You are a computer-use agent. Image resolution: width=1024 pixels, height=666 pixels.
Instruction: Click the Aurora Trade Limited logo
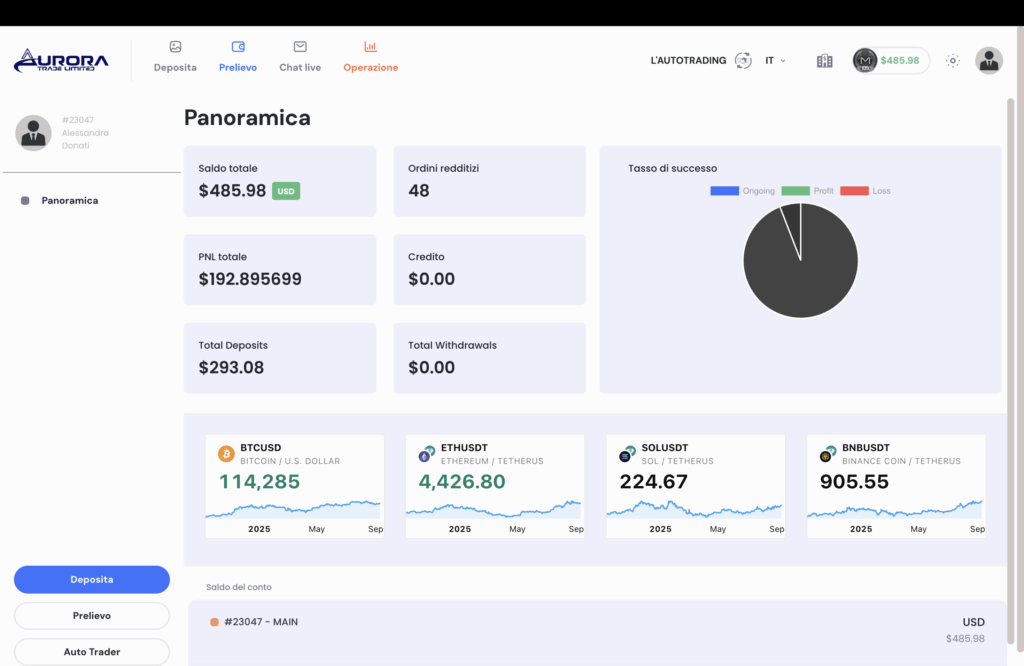point(61,61)
